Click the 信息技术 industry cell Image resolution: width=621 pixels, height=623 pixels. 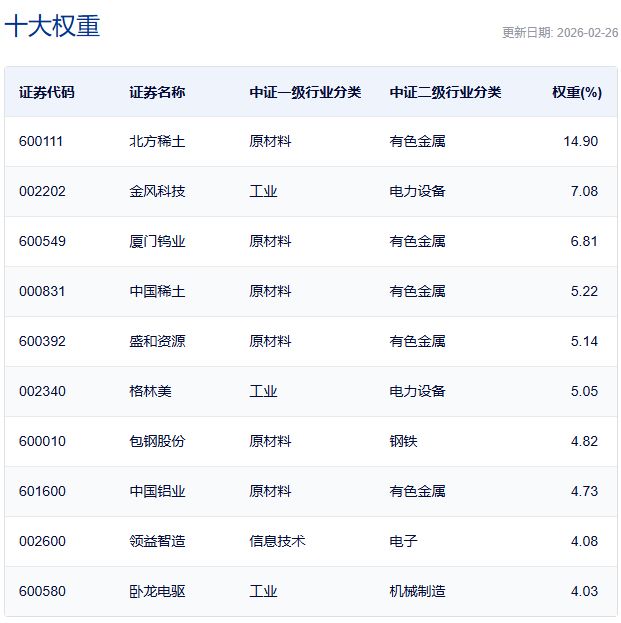pos(277,541)
